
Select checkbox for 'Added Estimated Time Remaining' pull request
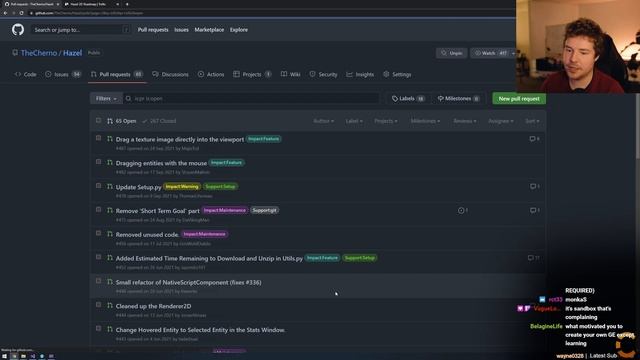coord(98,257)
